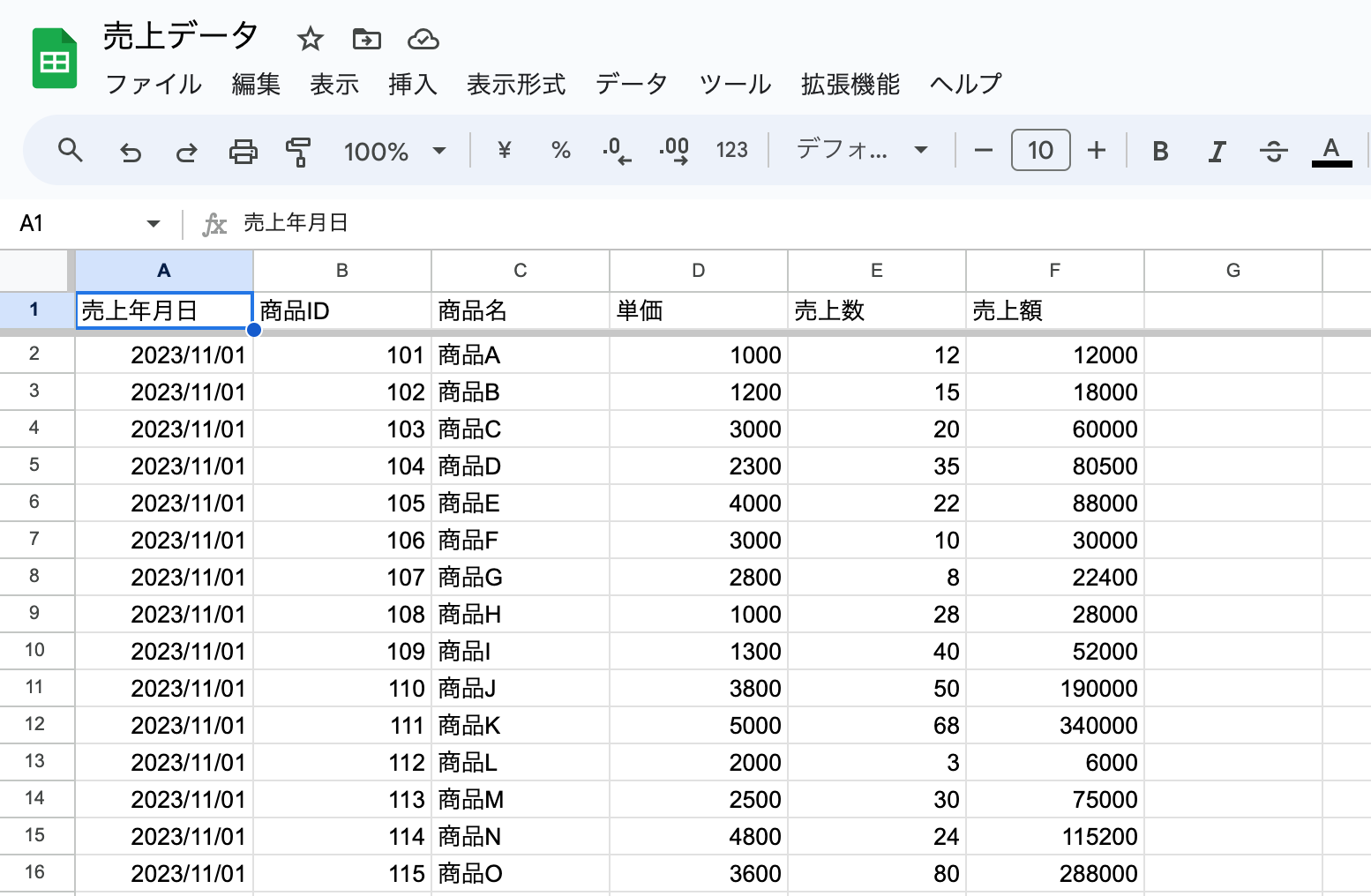This screenshot has width=1371, height=896.
Task: Click the select-all corner box
Action: click(x=35, y=271)
